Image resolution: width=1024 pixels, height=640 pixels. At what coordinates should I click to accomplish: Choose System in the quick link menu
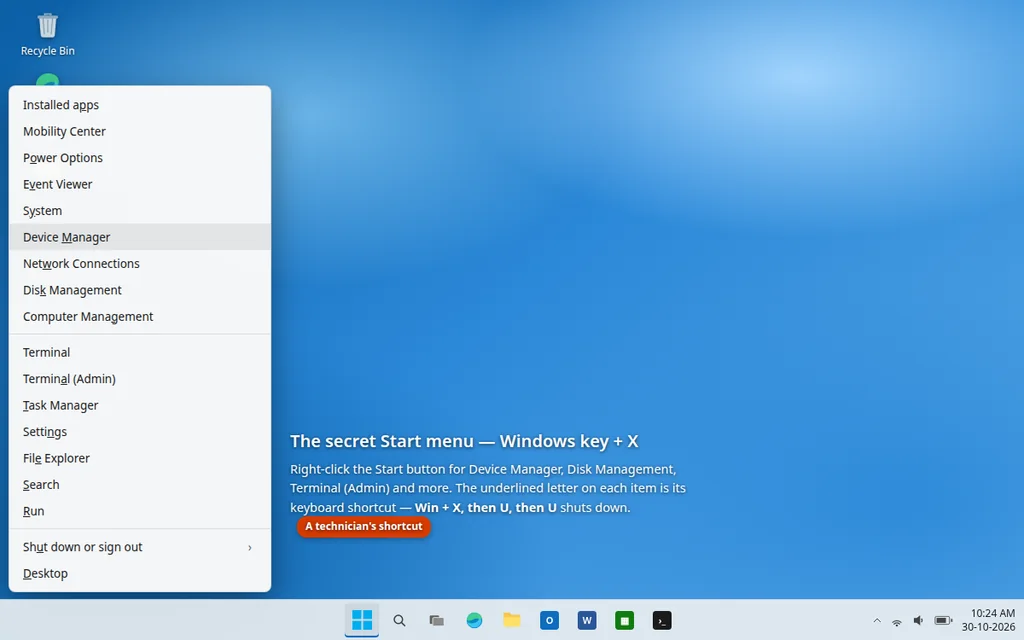pyautogui.click(x=140, y=211)
